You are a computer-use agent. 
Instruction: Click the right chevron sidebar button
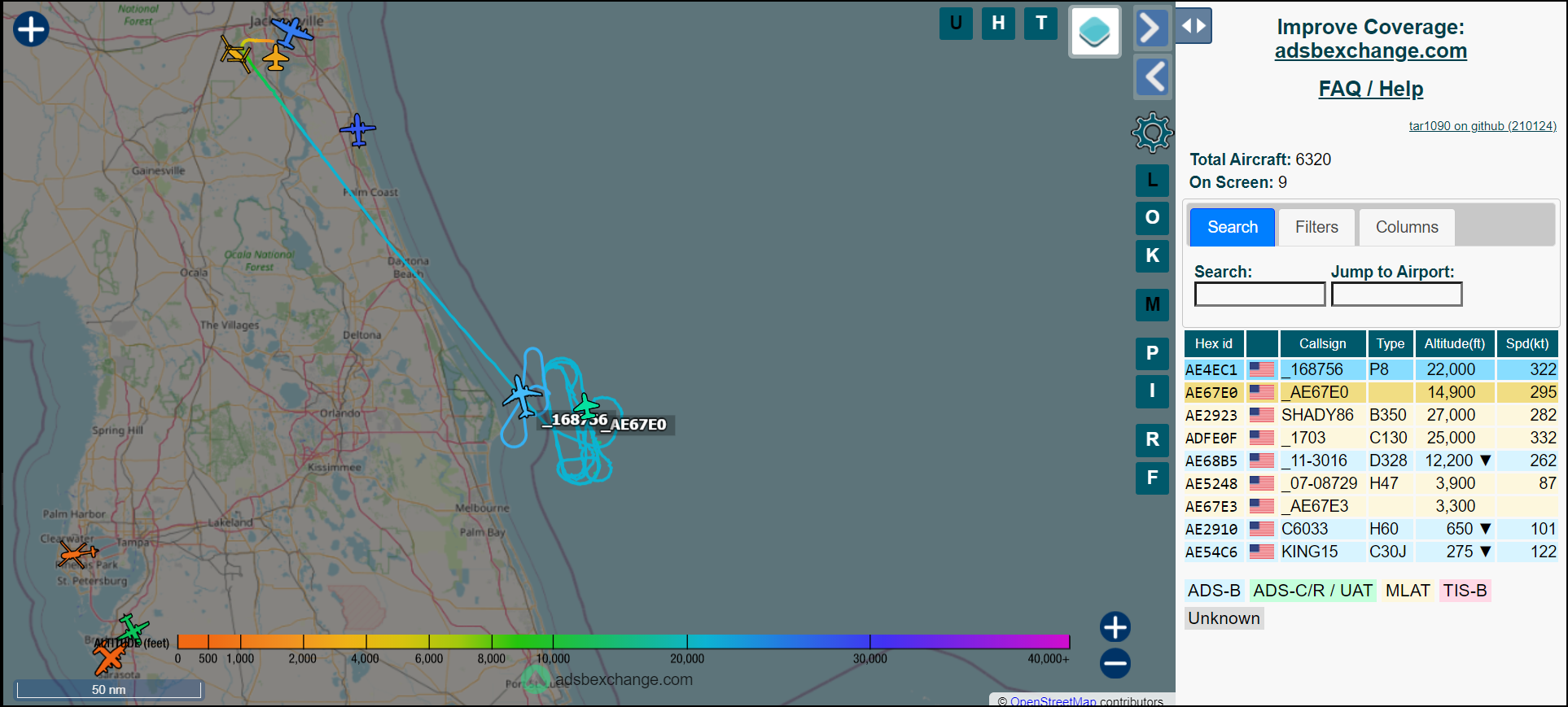point(1150,28)
